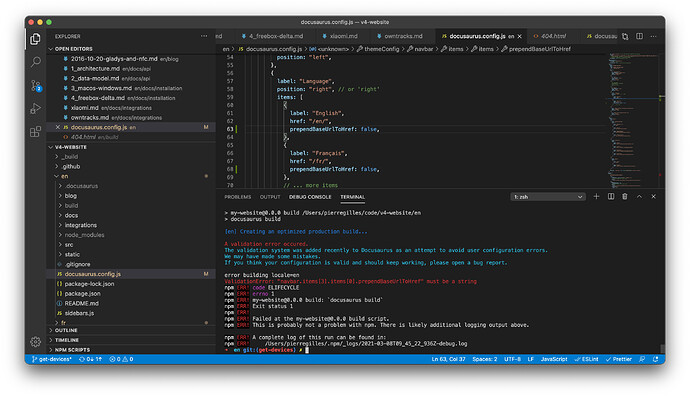Open Source Control view in activity bar
Screen dimensions: 690x397
point(36,85)
